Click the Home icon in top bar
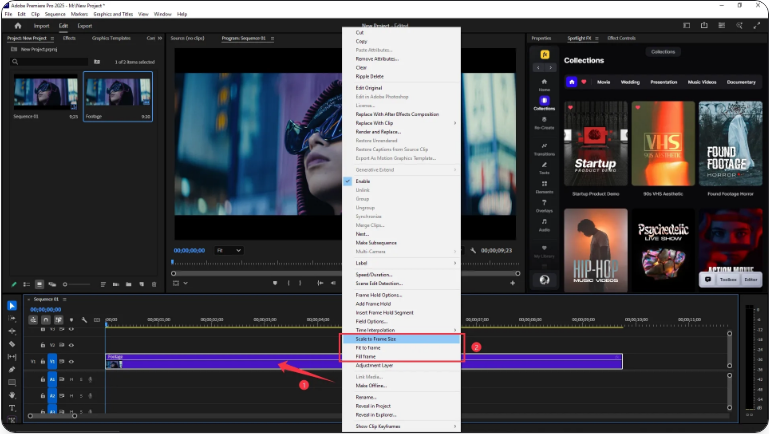769x434 pixels. (17, 26)
